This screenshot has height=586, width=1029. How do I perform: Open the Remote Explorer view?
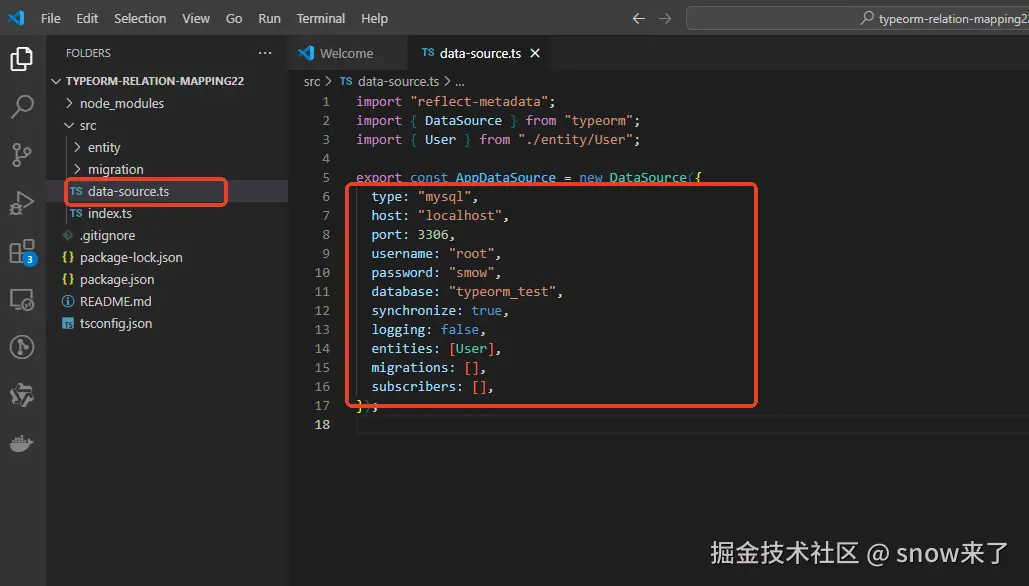click(22, 300)
